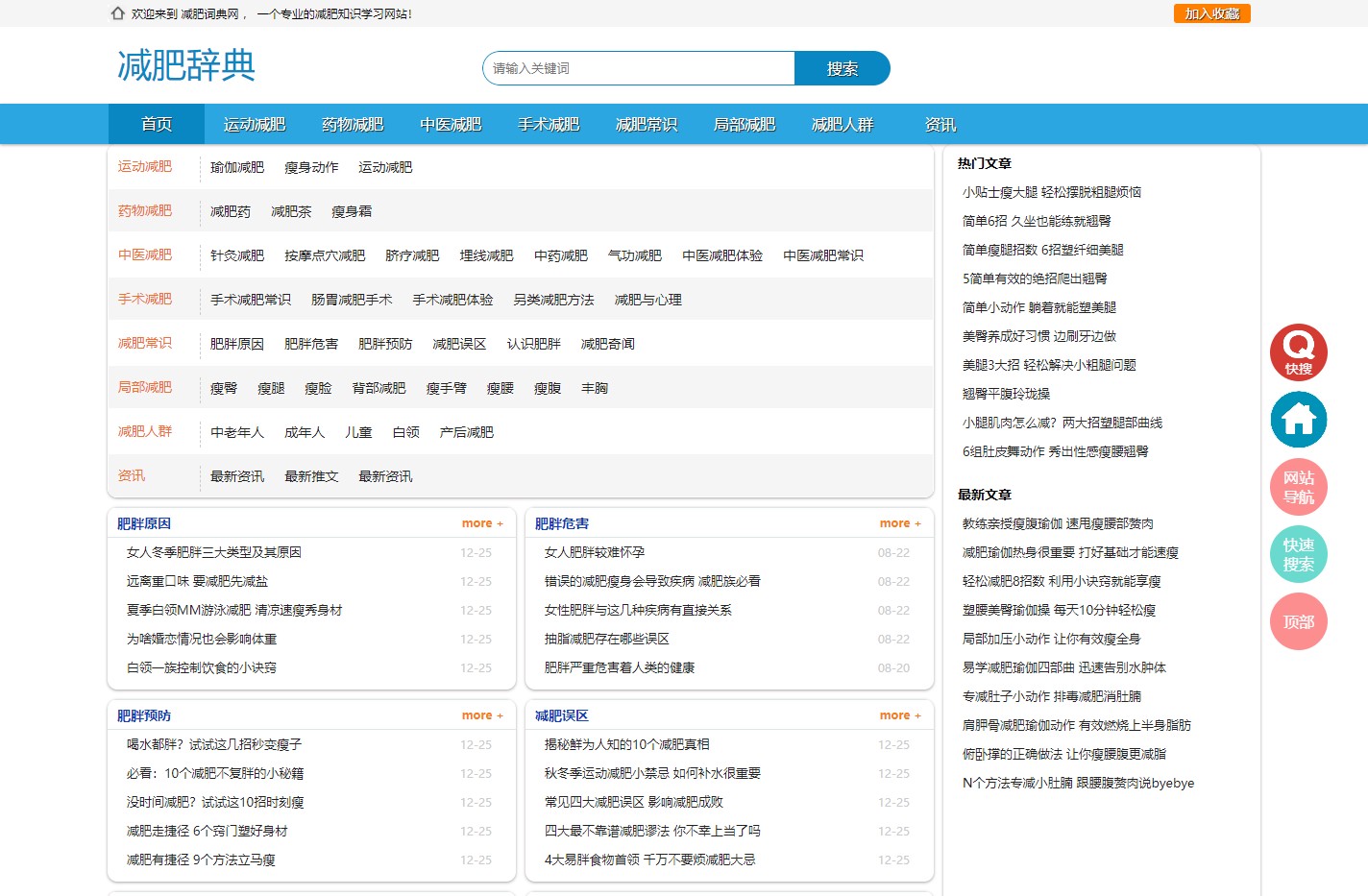1368x896 pixels.
Task: Open the 背部减肥 category link
Action: [x=379, y=388]
